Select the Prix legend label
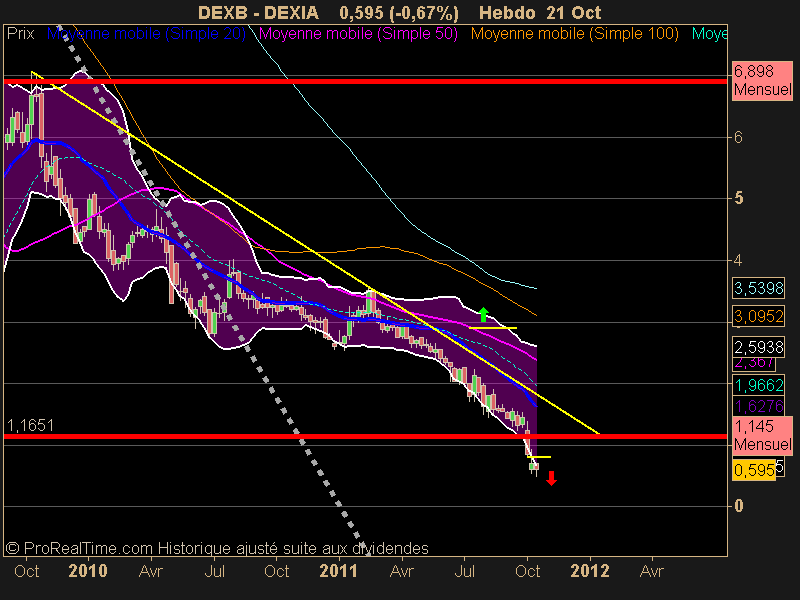Viewport: 800px width, 600px height. (x=20, y=34)
